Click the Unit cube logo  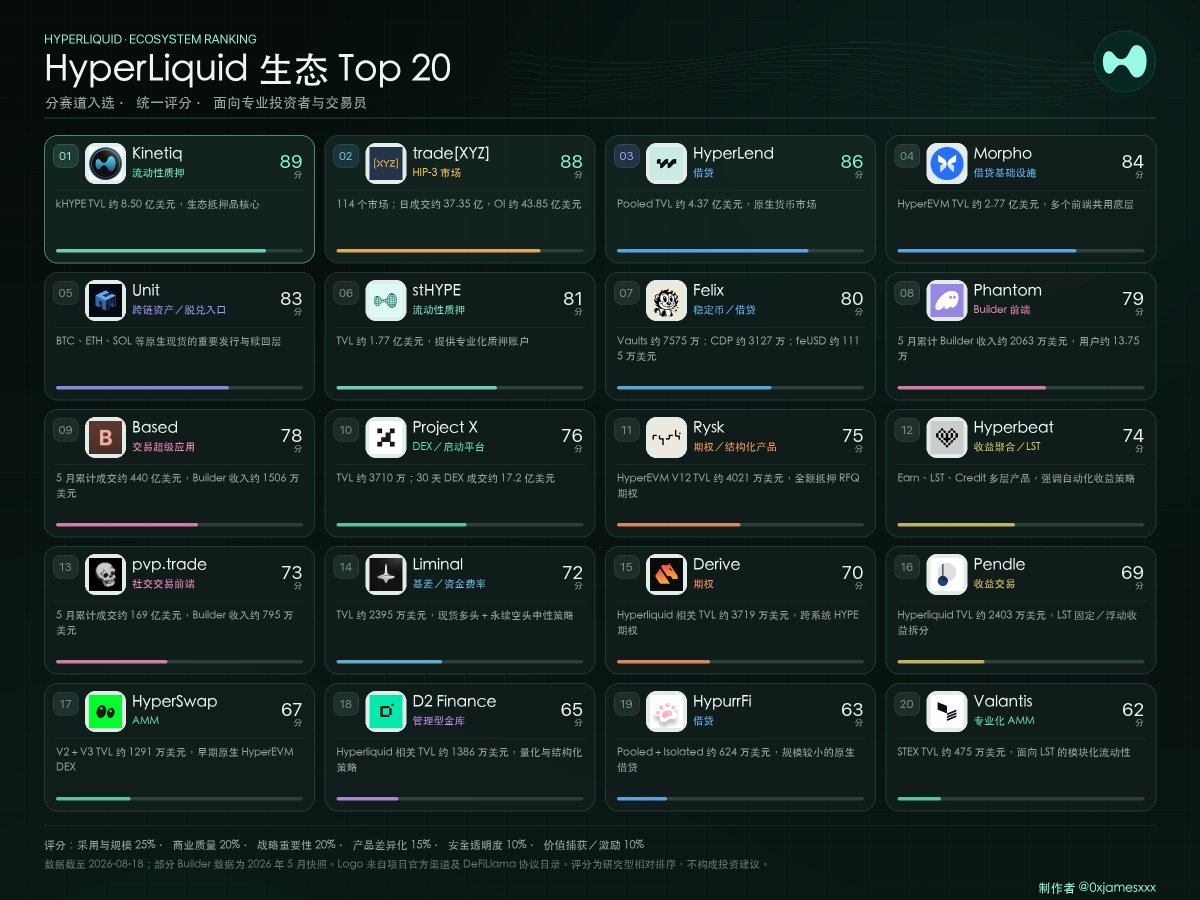pyautogui.click(x=105, y=301)
